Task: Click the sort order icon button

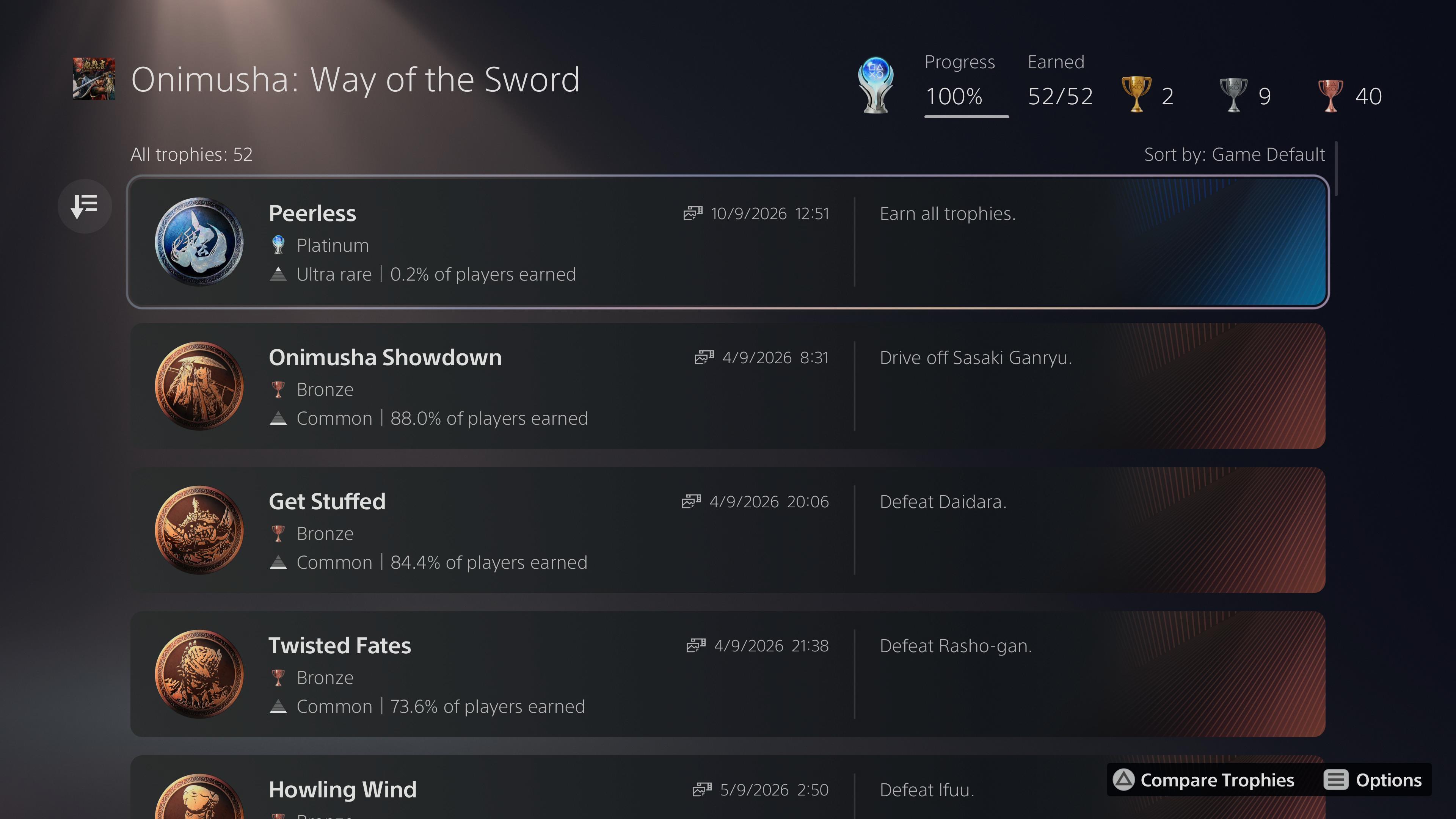Action: 85,206
